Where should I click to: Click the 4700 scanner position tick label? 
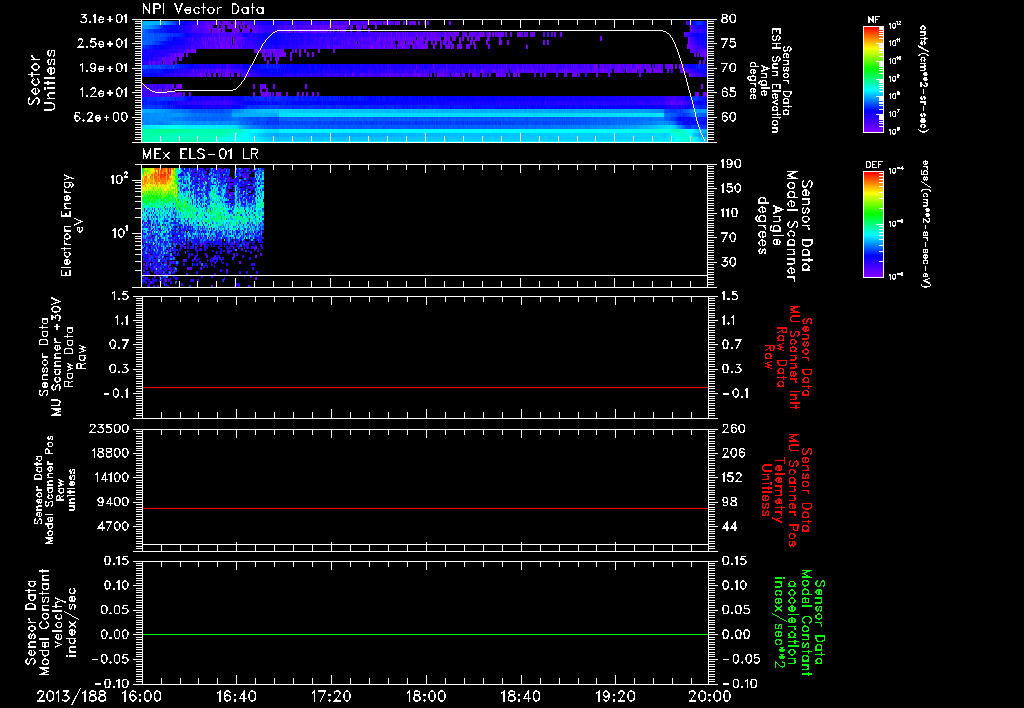coord(114,526)
